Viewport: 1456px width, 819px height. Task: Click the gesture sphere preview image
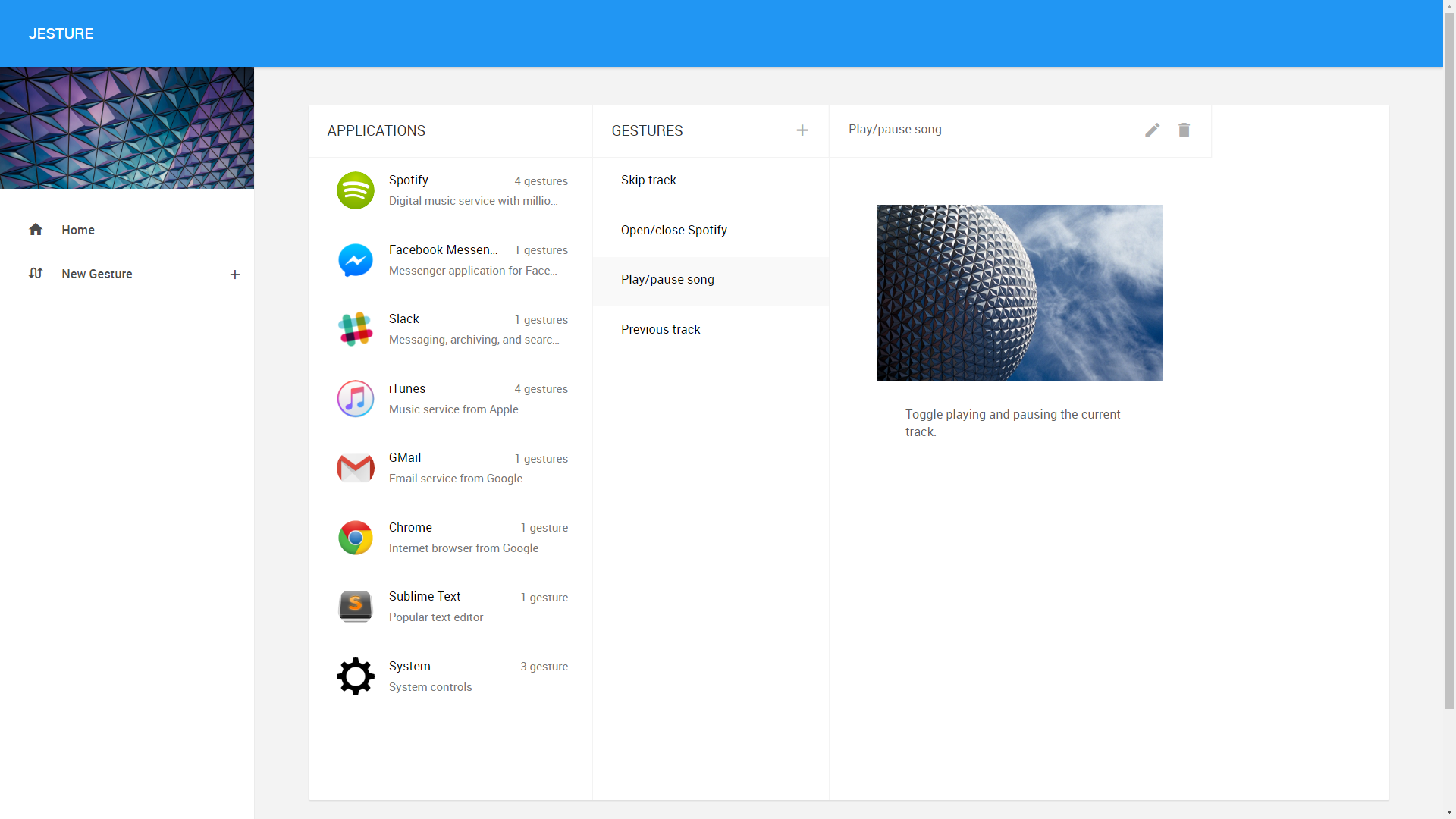point(1020,293)
